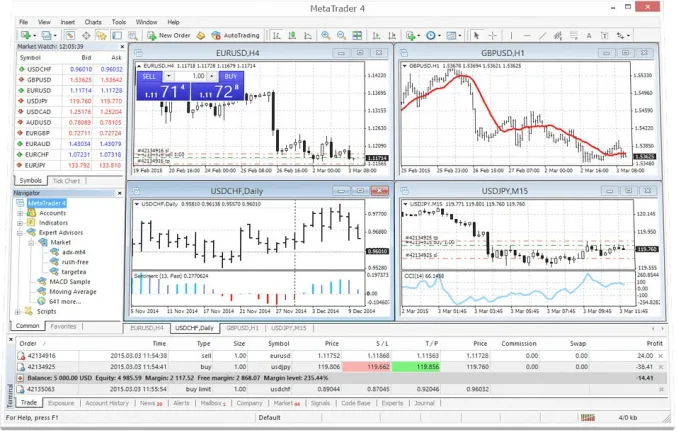Open dropdown arrow beside Profiles icon
Viewport: 677px width, 435px height.
point(55,36)
